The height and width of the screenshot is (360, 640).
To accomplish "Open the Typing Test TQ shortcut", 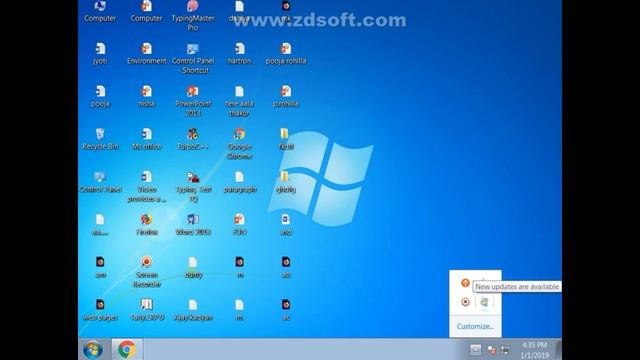I will point(193,177).
